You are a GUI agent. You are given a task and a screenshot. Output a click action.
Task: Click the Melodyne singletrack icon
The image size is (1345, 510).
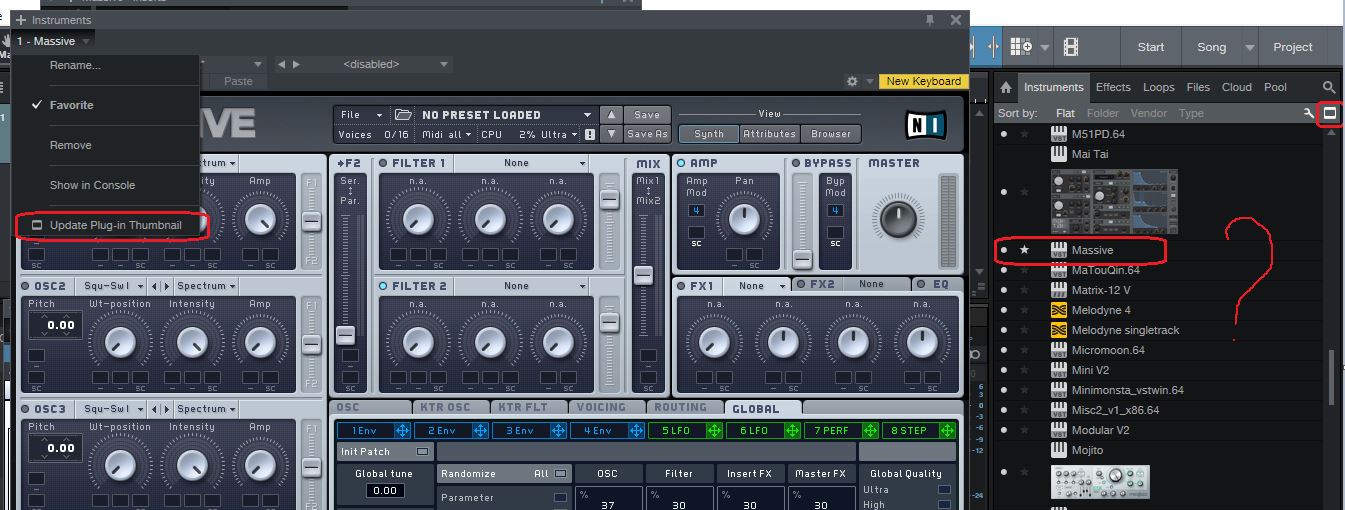click(x=1059, y=330)
